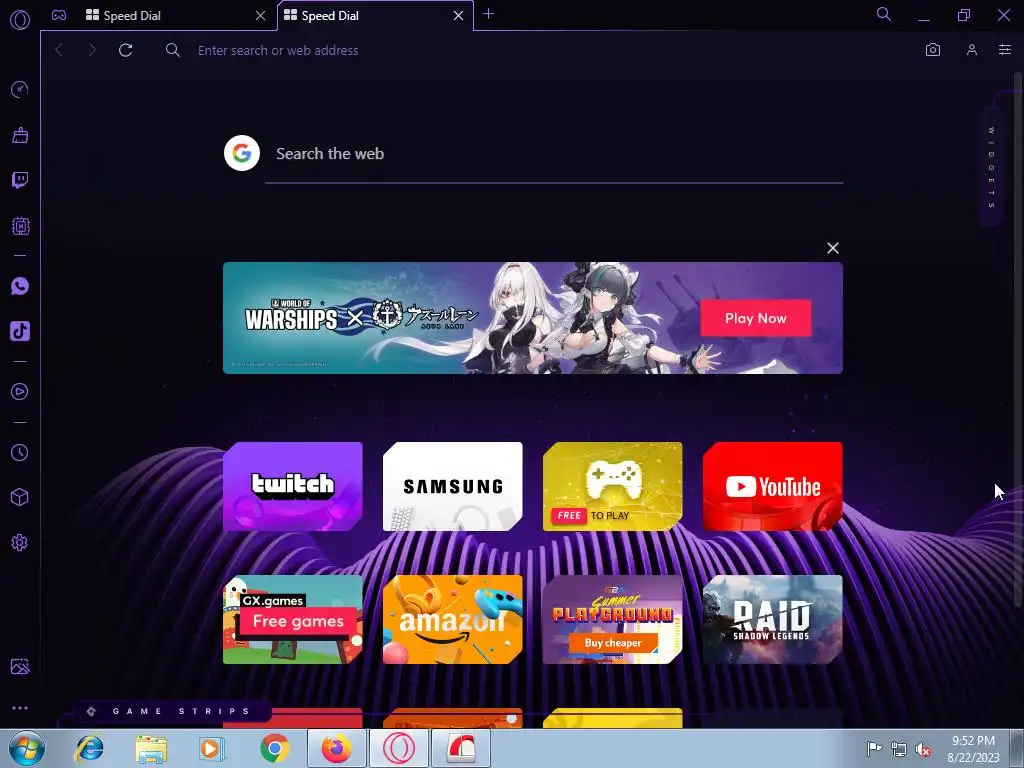Viewport: 1024px width, 768px height.
Task: Open File Explorer folder on taskbar
Action: (x=151, y=749)
